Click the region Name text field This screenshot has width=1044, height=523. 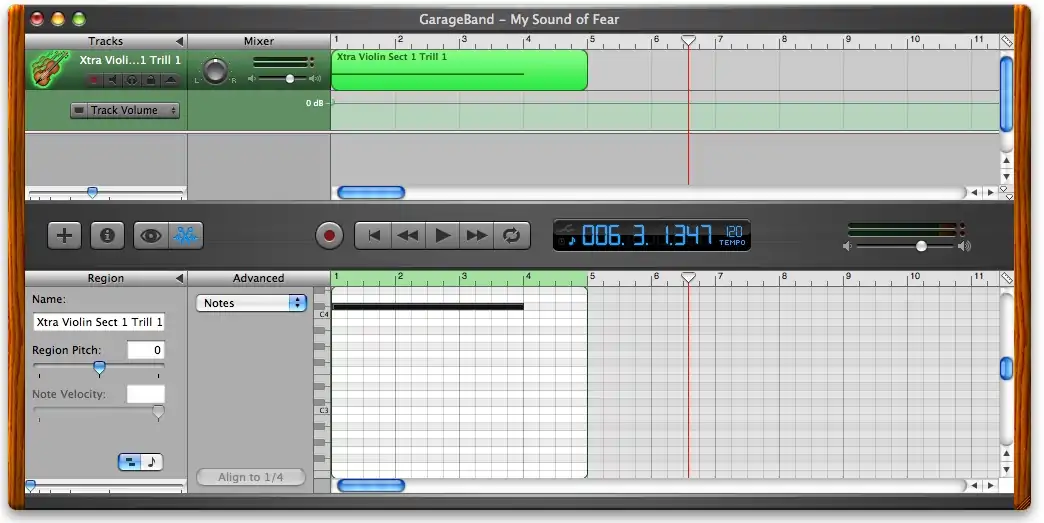(x=99, y=322)
